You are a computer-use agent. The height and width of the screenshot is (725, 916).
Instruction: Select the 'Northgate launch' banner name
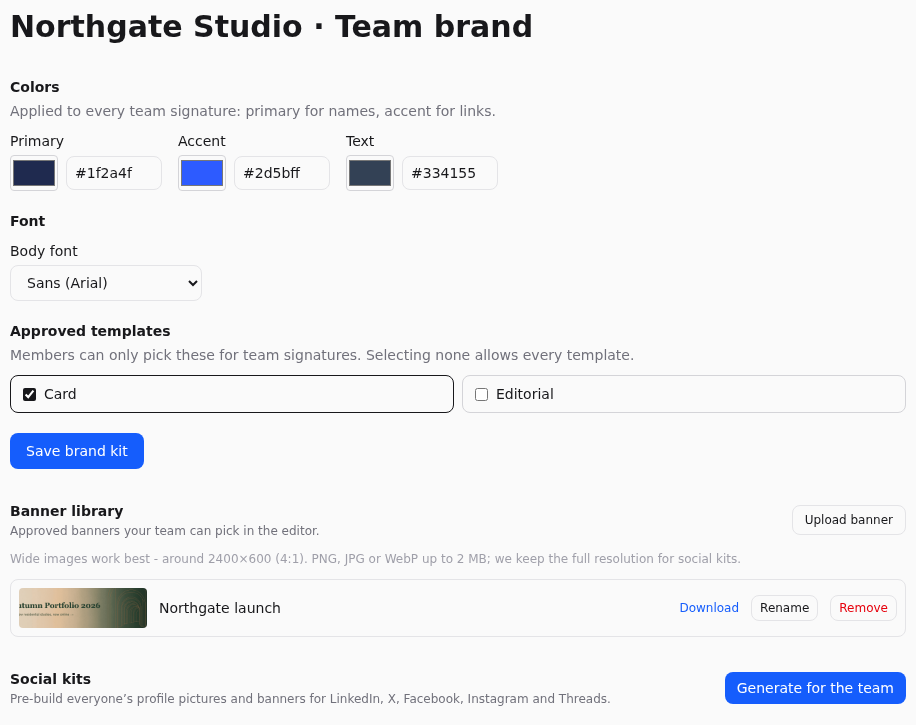(220, 608)
